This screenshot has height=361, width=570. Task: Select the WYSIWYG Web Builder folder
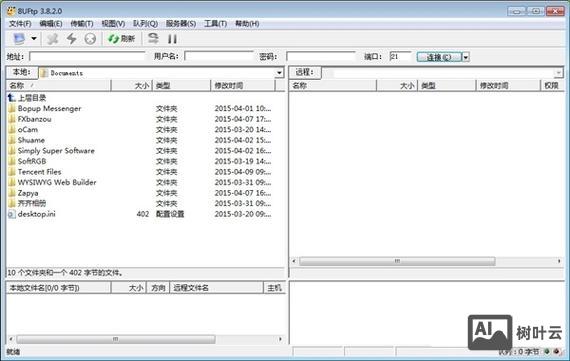point(57,182)
